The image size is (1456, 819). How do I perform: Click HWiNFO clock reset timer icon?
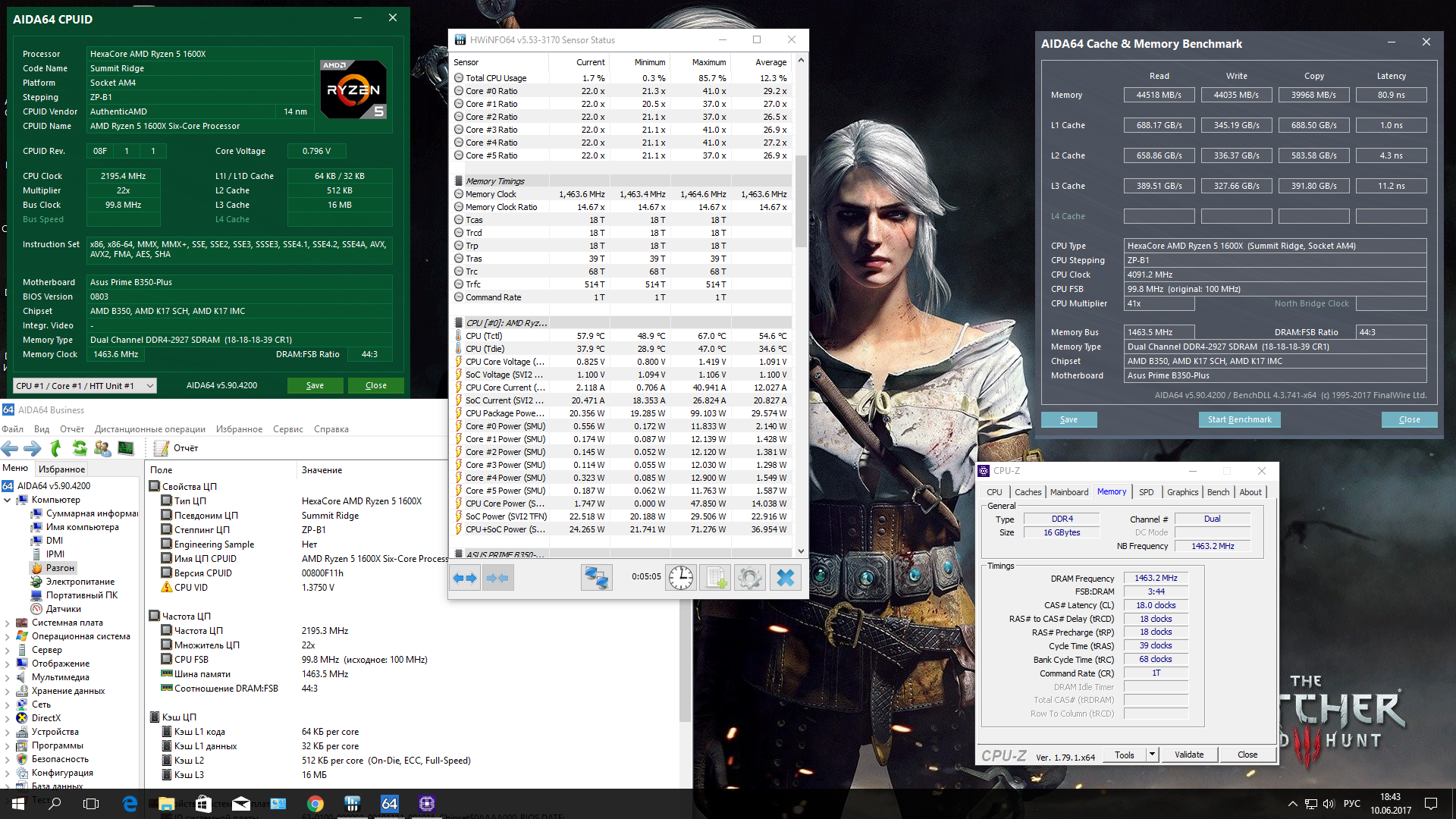pyautogui.click(x=680, y=578)
